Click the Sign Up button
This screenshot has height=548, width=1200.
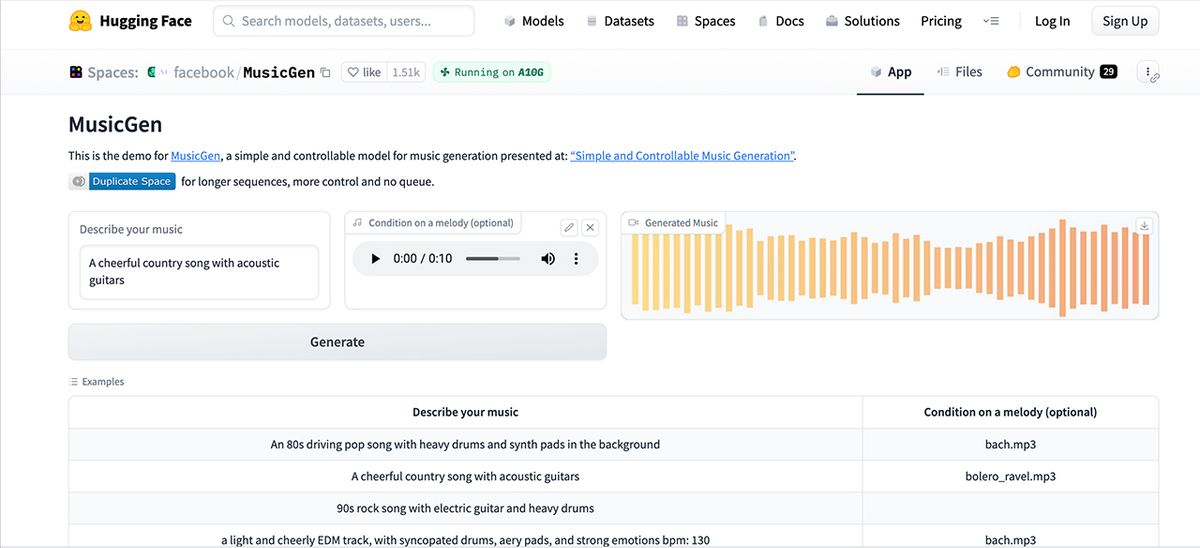tap(1125, 21)
